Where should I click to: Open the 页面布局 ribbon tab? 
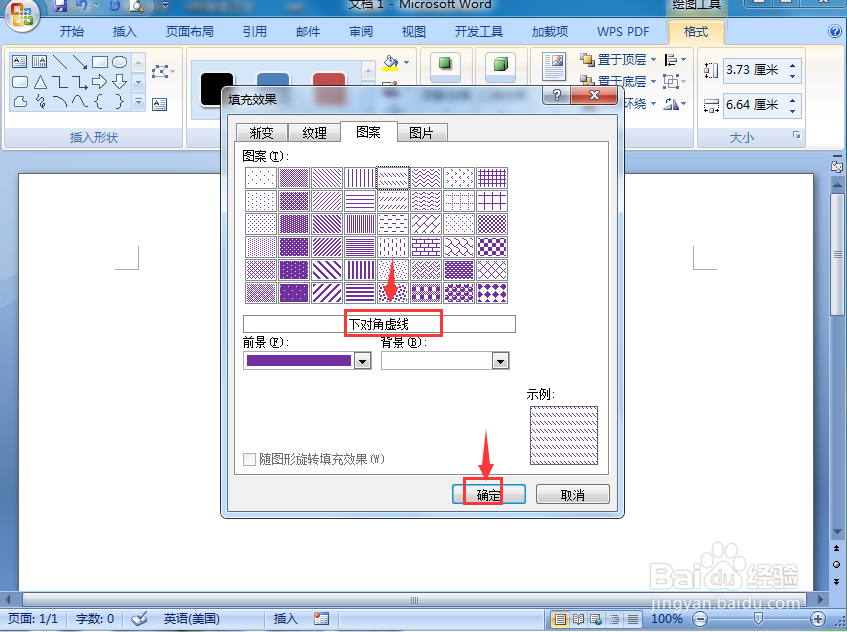189,32
